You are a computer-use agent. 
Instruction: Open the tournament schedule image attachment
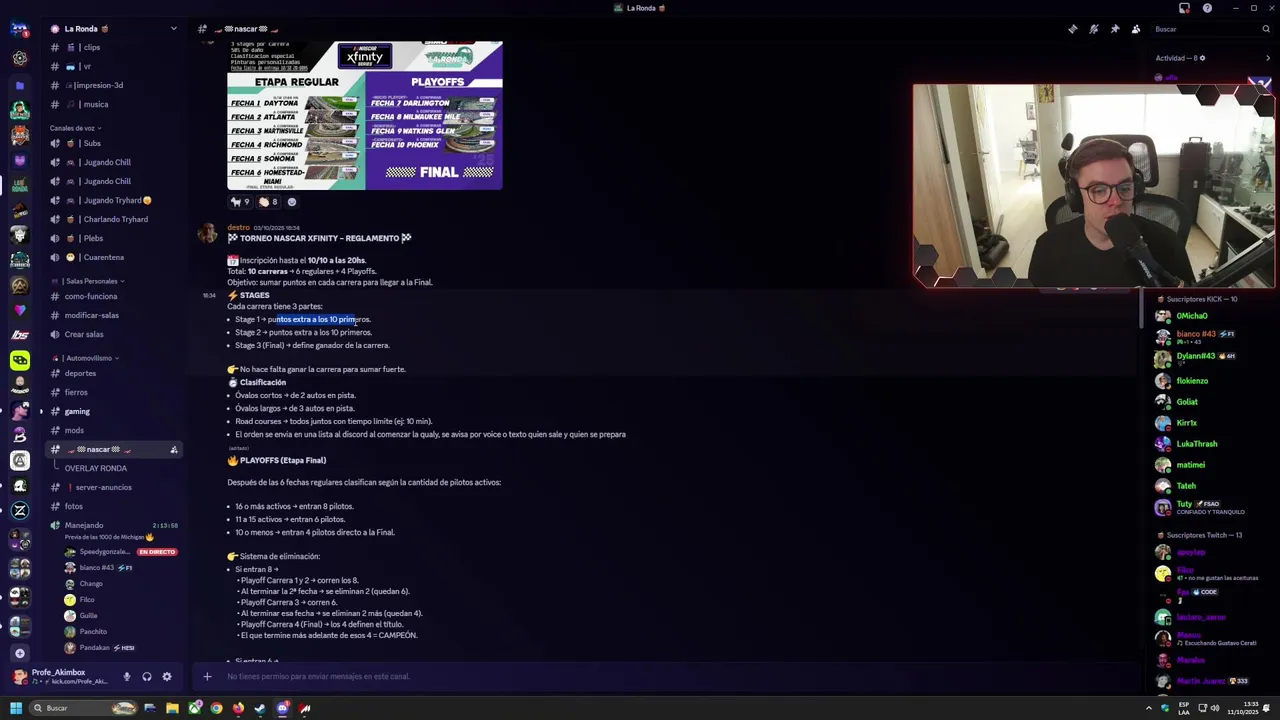point(365,115)
